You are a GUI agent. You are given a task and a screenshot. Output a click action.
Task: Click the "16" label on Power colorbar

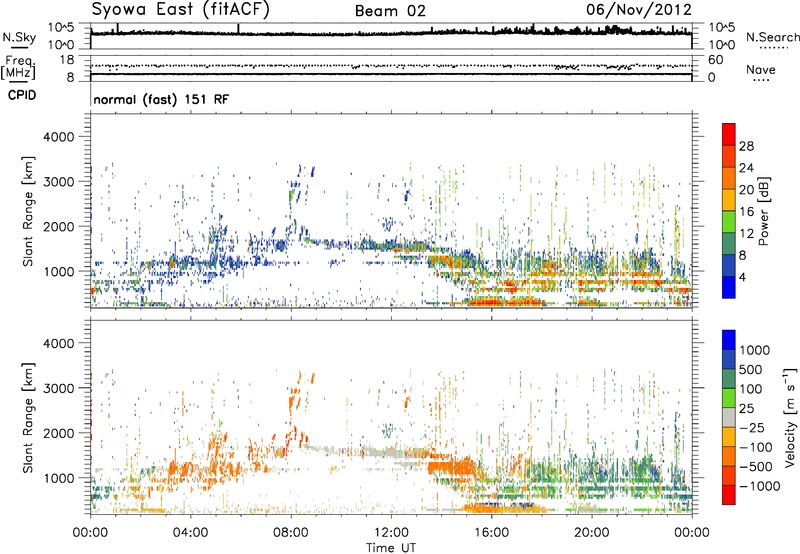point(746,211)
